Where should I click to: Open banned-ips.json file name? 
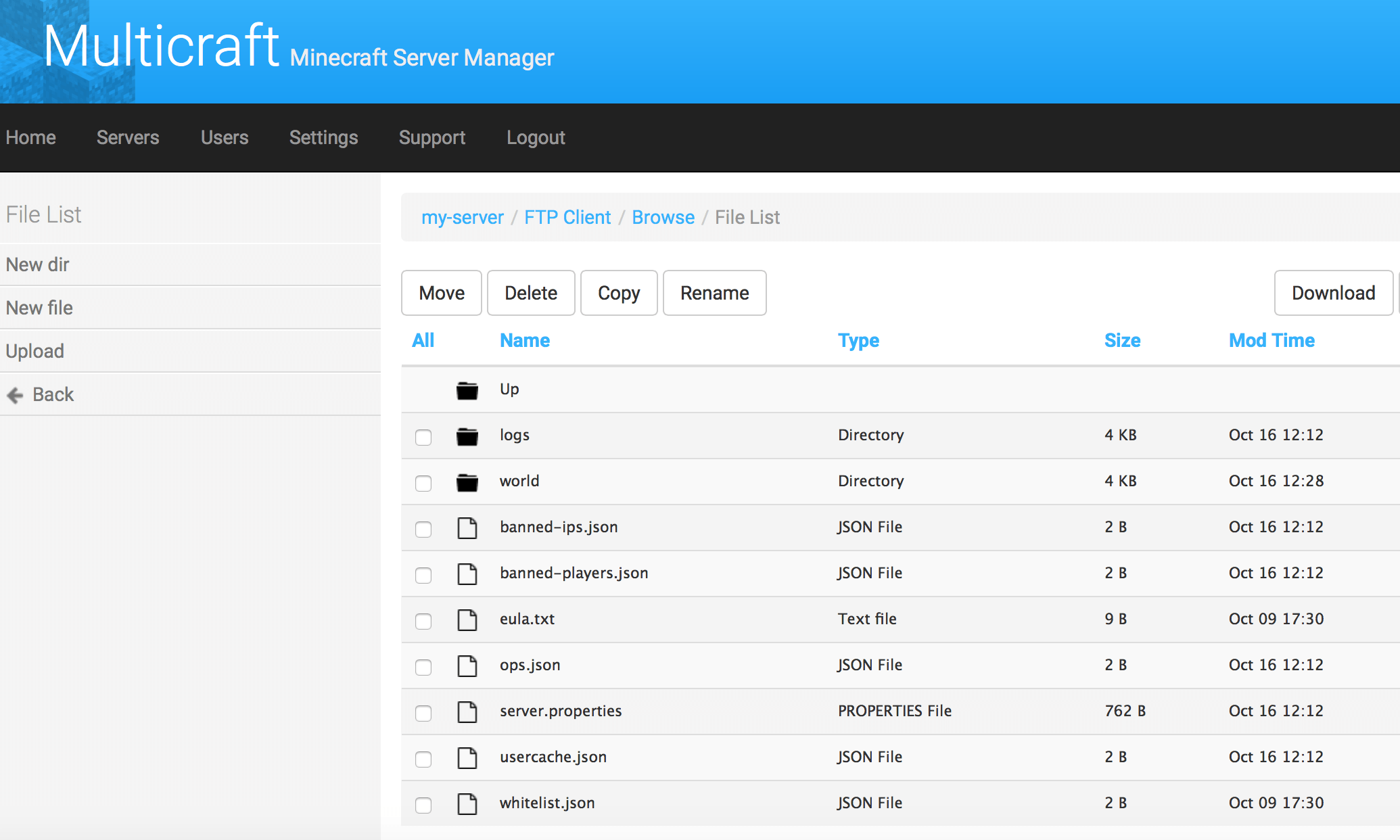click(559, 527)
